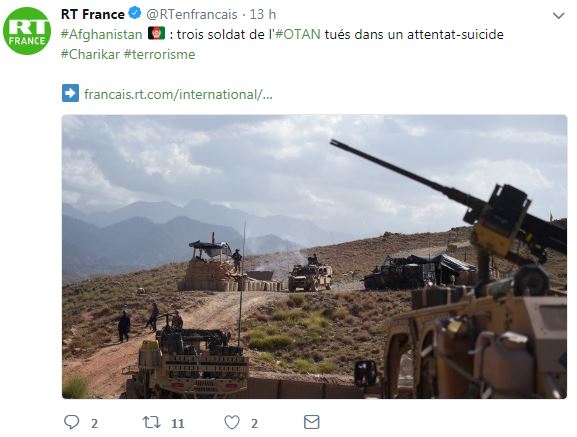Send tweet via the envelope message icon

click(x=312, y=422)
